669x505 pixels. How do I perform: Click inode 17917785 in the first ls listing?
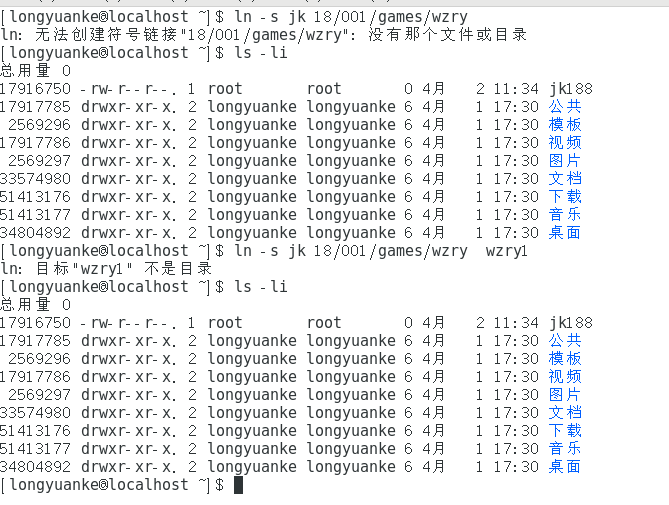pos(35,107)
